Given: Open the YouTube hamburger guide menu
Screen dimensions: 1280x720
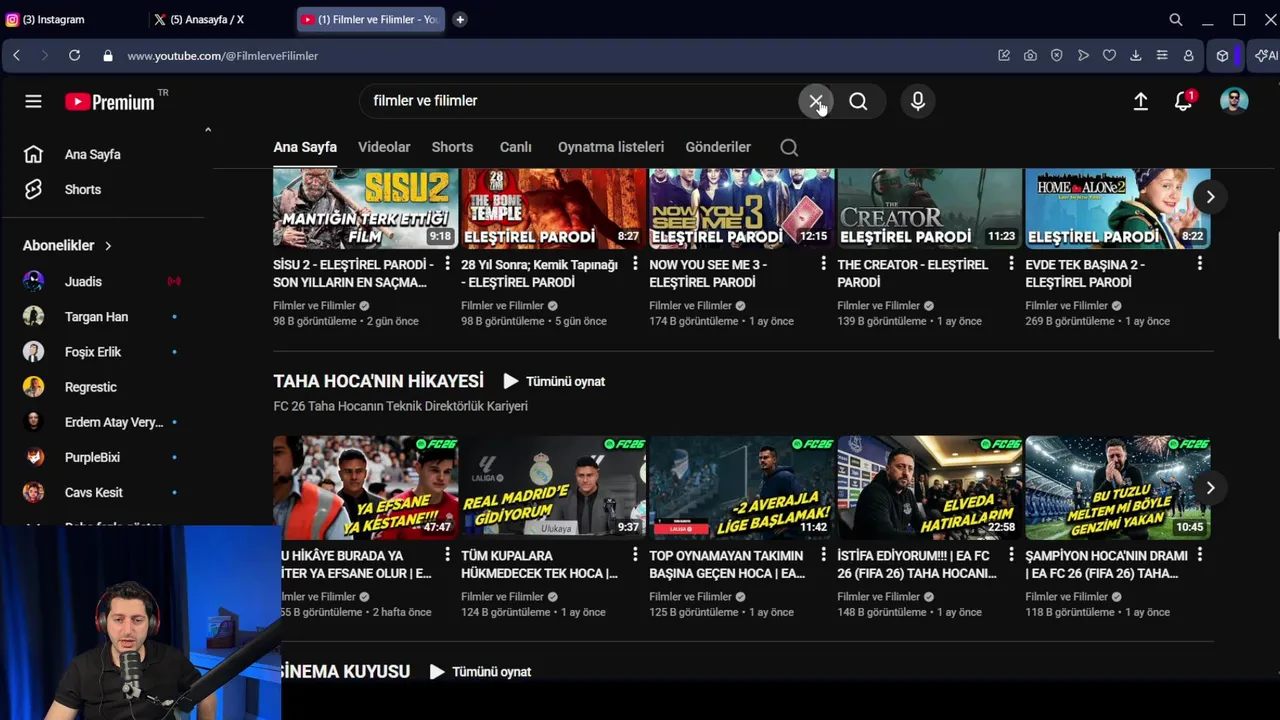Looking at the screenshot, I should 33,101.
